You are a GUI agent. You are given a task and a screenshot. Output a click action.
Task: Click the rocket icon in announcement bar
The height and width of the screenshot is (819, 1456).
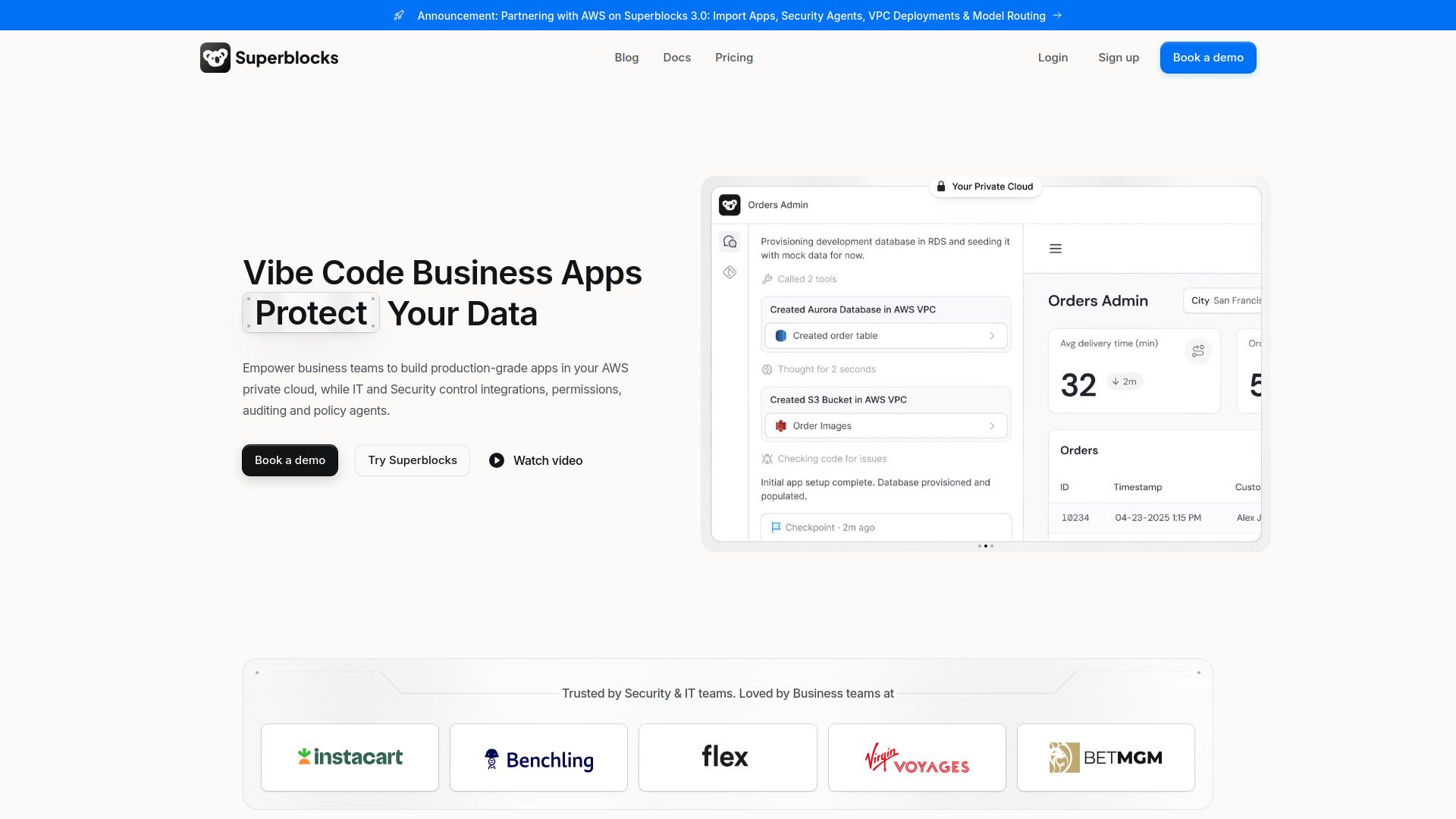399,16
